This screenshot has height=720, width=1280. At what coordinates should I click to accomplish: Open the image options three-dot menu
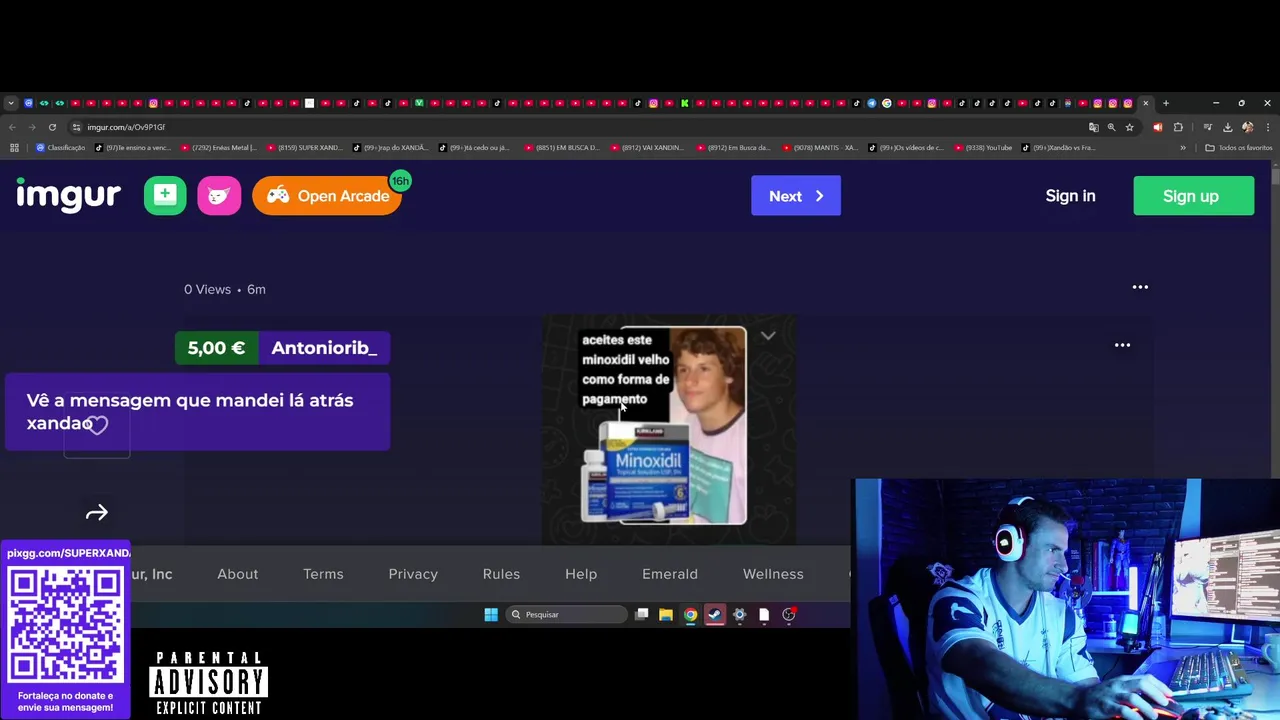(1122, 345)
